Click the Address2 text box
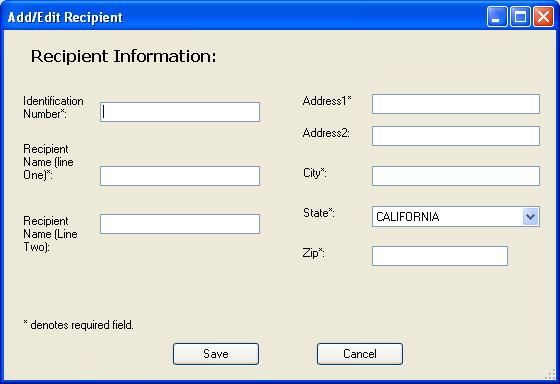 (x=456, y=136)
